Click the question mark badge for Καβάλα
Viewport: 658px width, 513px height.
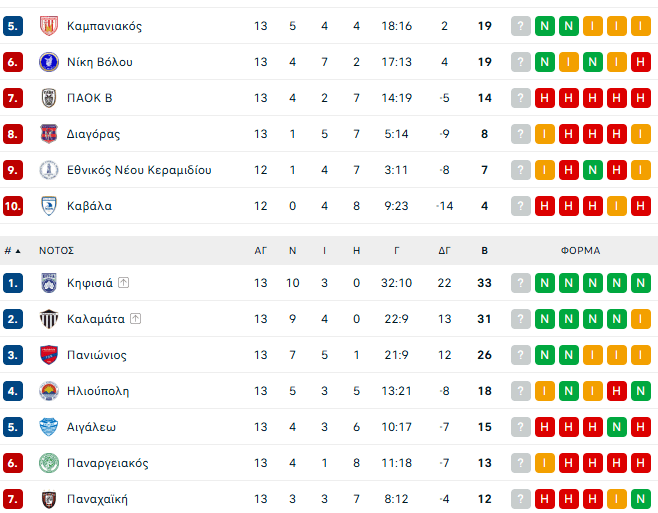tap(520, 206)
